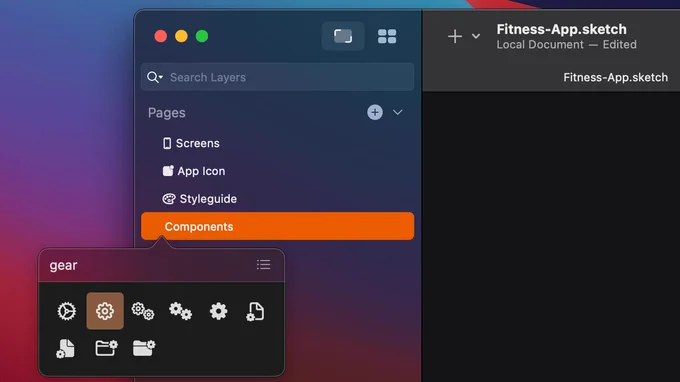680x382 pixels.
Task: Select the highlighted outlined gear symbol
Action: pos(105,311)
